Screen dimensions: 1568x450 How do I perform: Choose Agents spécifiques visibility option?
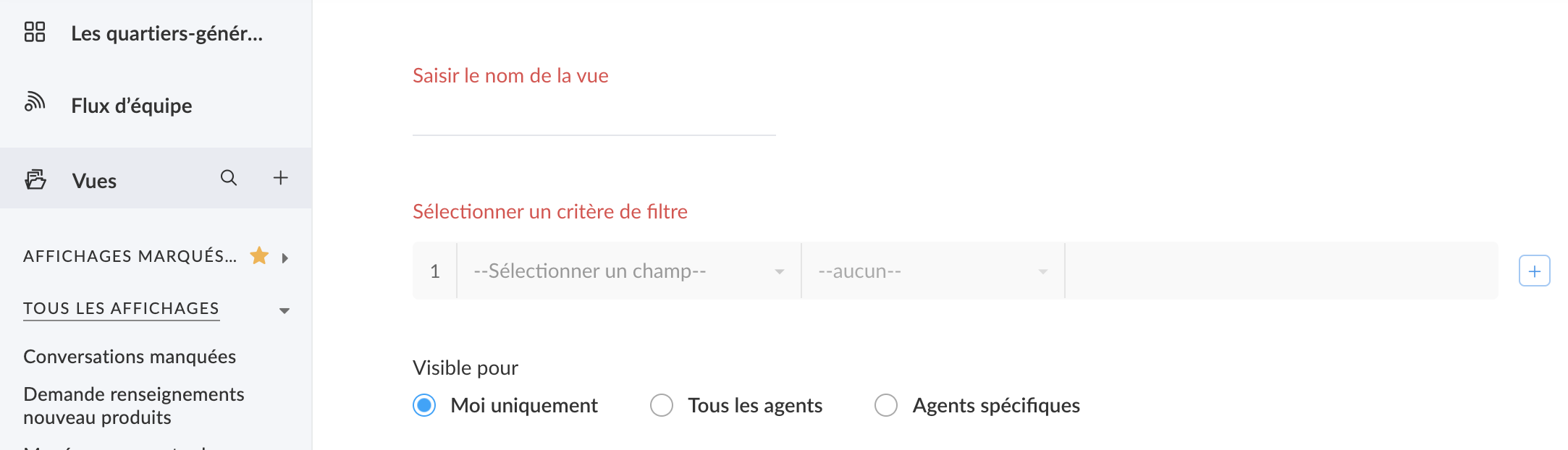pyautogui.click(x=886, y=405)
